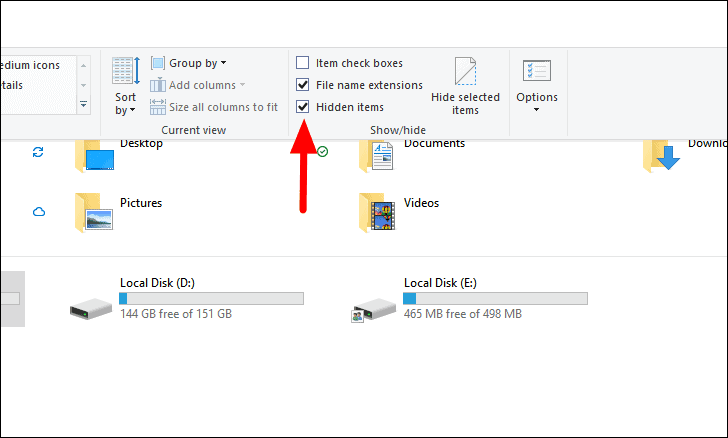Expand the layout gallery more arrow
The height and width of the screenshot is (438, 728).
click(84, 105)
